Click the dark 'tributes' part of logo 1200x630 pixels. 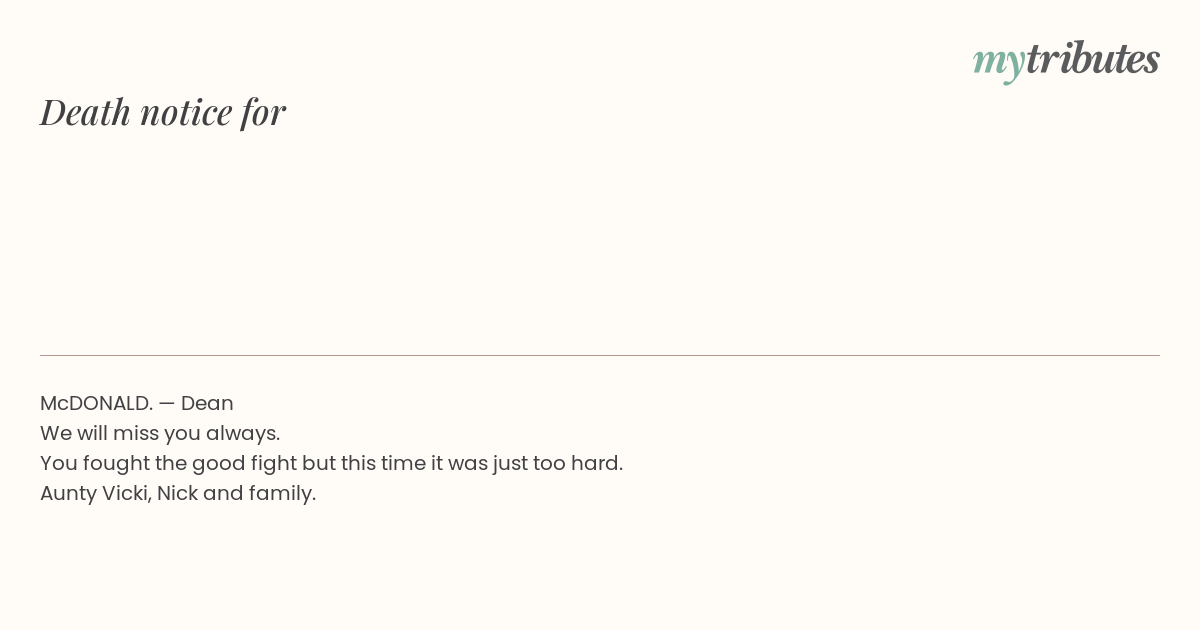coord(1093,59)
